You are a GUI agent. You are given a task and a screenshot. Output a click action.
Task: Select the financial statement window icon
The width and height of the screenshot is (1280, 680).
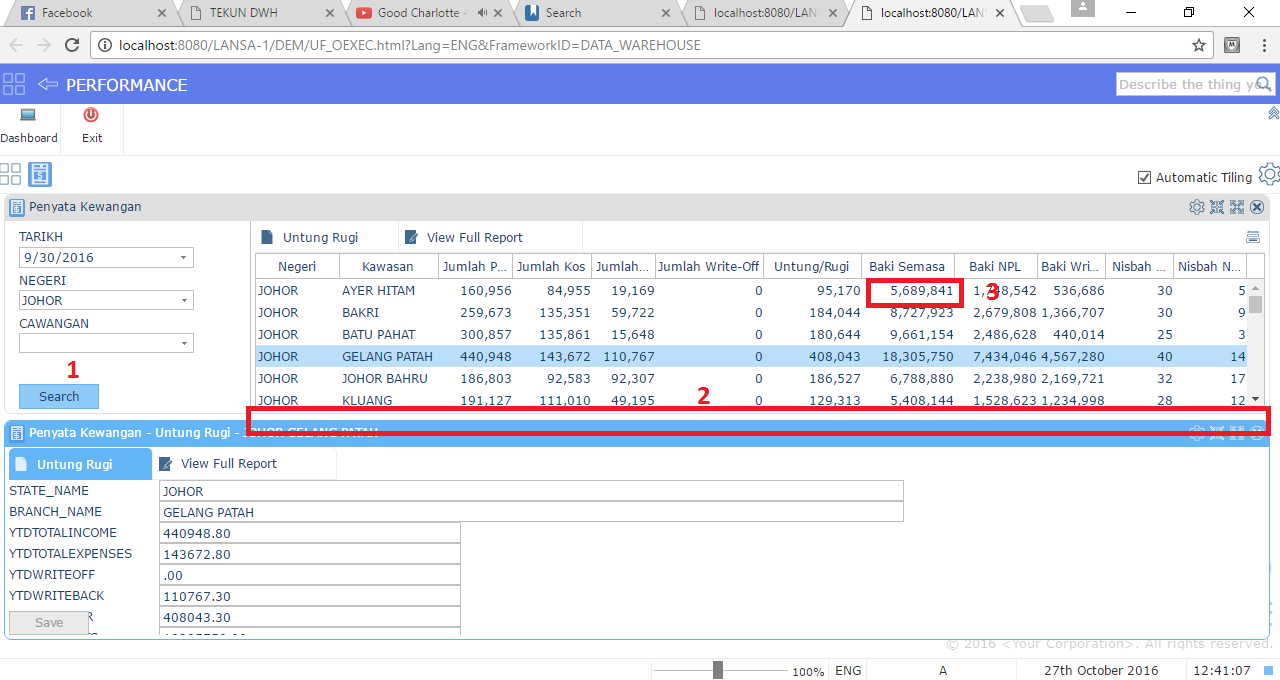(x=40, y=174)
